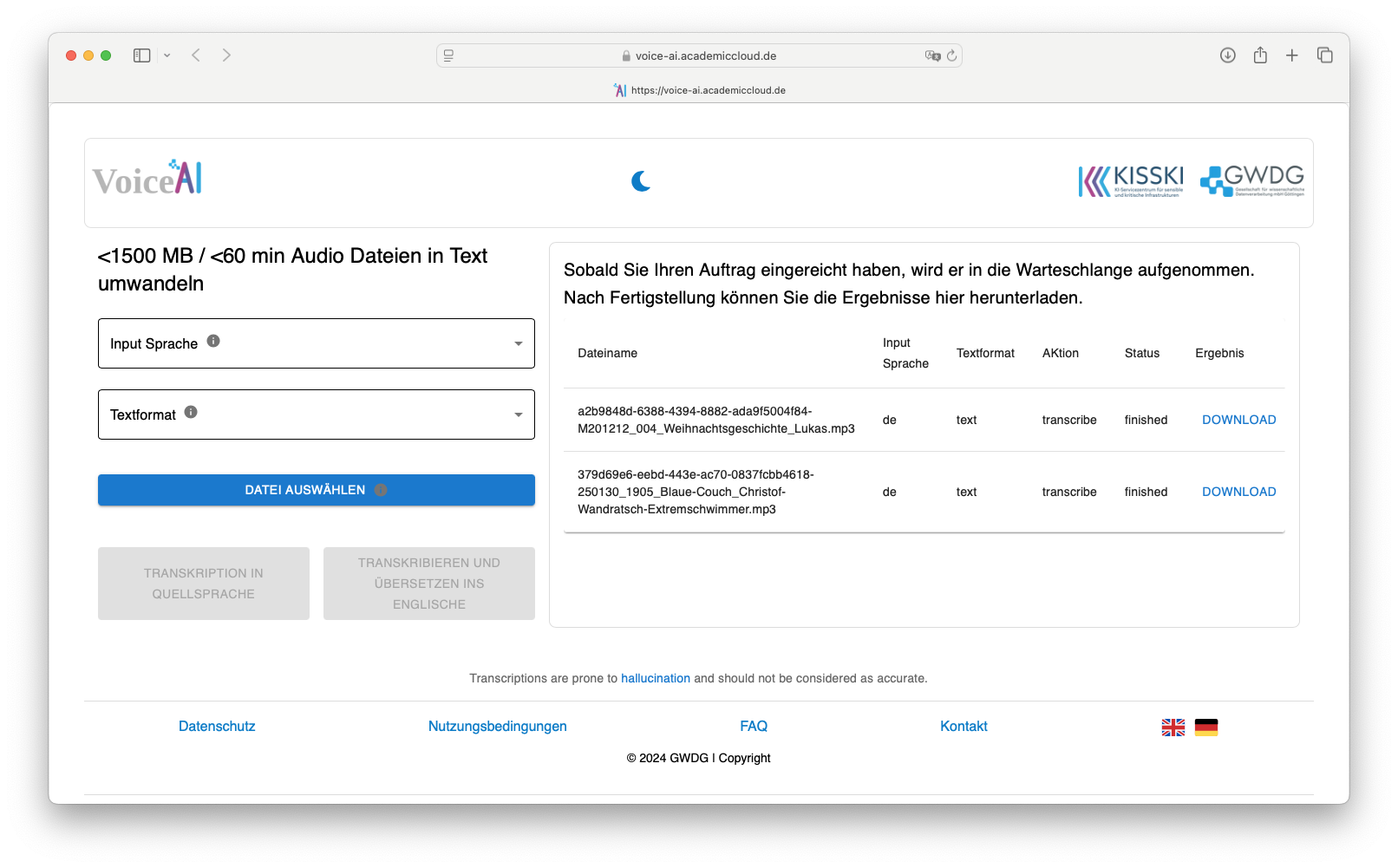This screenshot has width=1398, height=868.
Task: Click the VoiceAI logo
Action: tap(147, 178)
